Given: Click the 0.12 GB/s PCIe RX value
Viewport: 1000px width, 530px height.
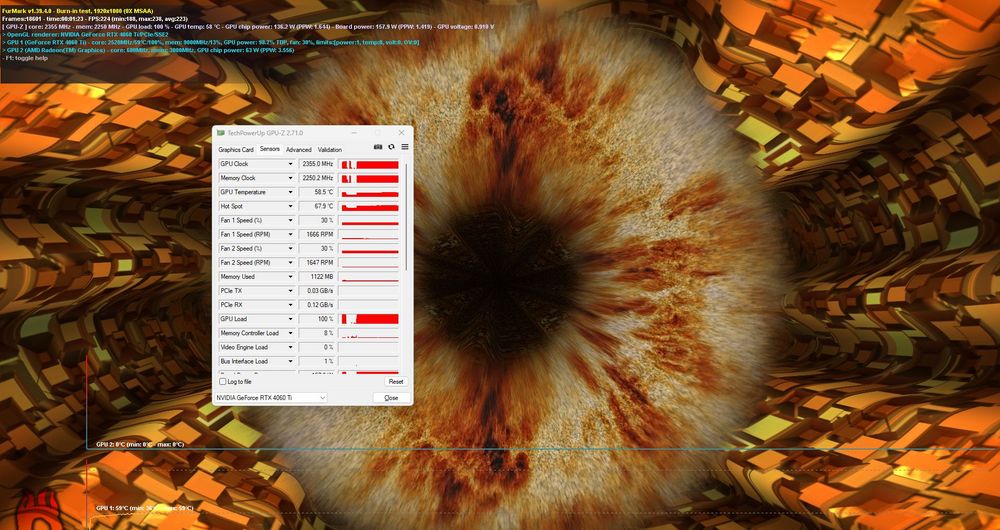Looking at the screenshot, I should (317, 305).
